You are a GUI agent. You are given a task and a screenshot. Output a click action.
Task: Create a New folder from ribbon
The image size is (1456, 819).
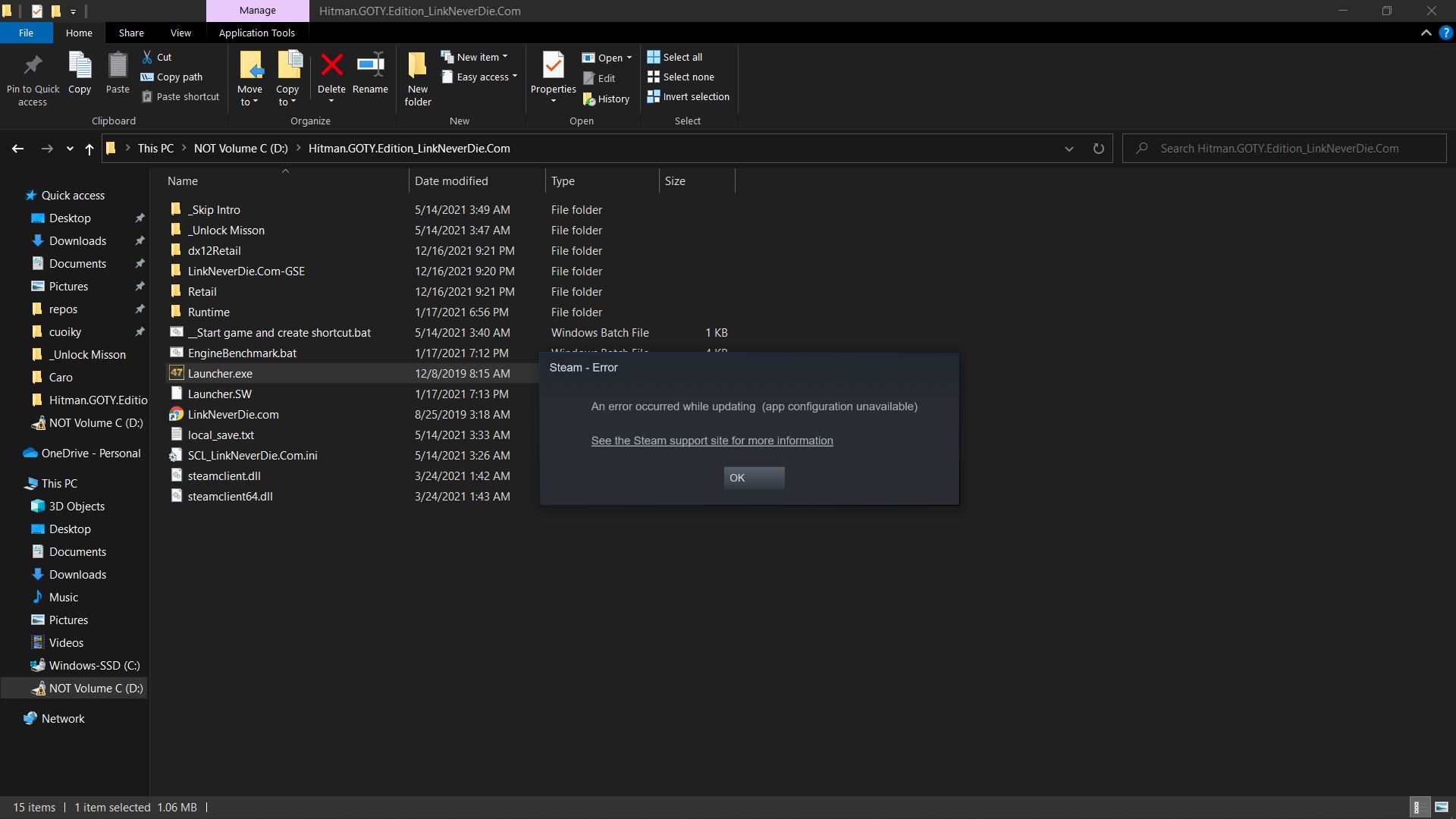point(418,79)
